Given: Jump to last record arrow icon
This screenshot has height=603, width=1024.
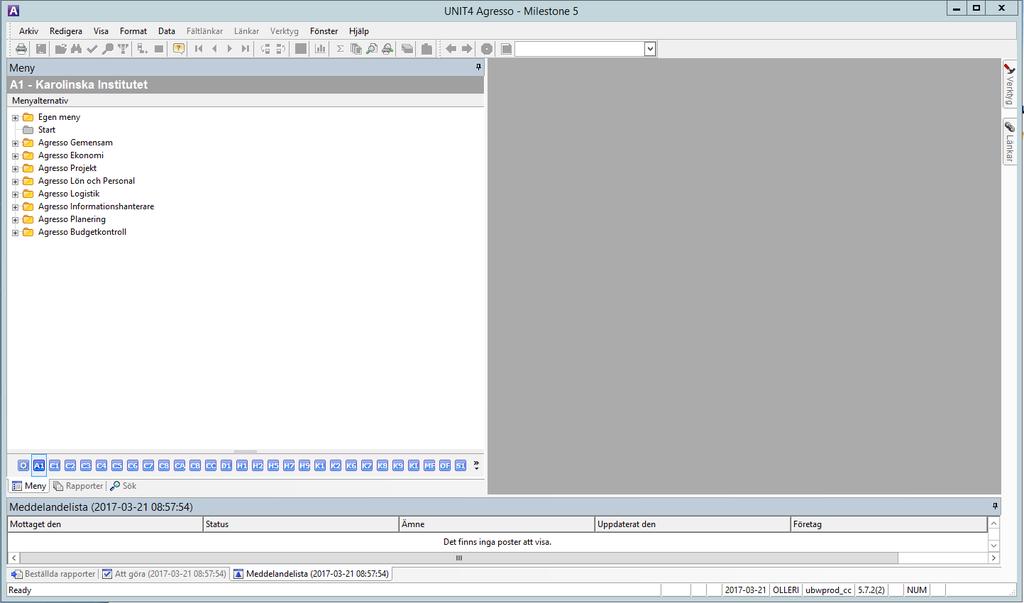Looking at the screenshot, I should [245, 49].
